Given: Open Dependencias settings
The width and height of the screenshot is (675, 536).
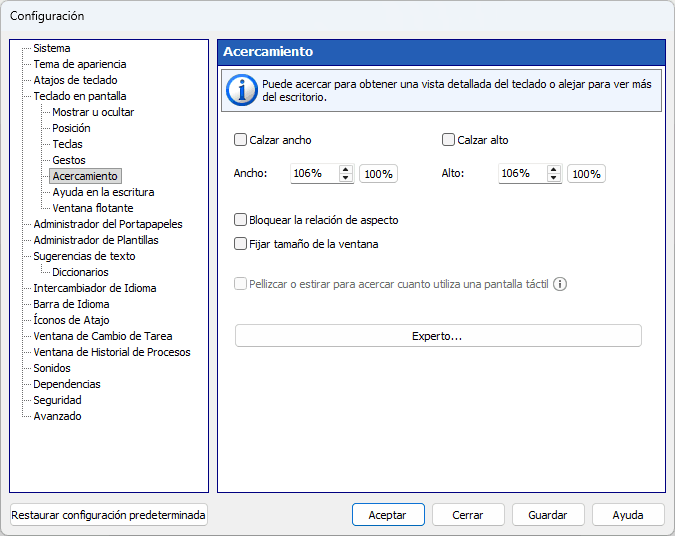Looking at the screenshot, I should (67, 384).
